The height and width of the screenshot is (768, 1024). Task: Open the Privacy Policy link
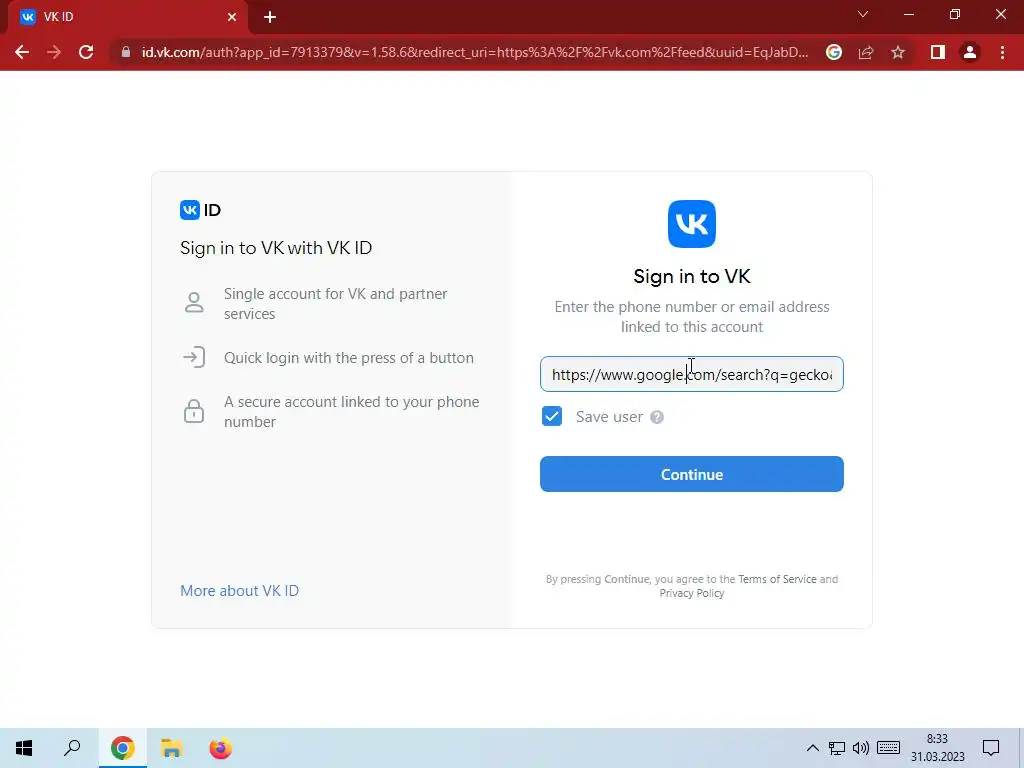[692, 593]
